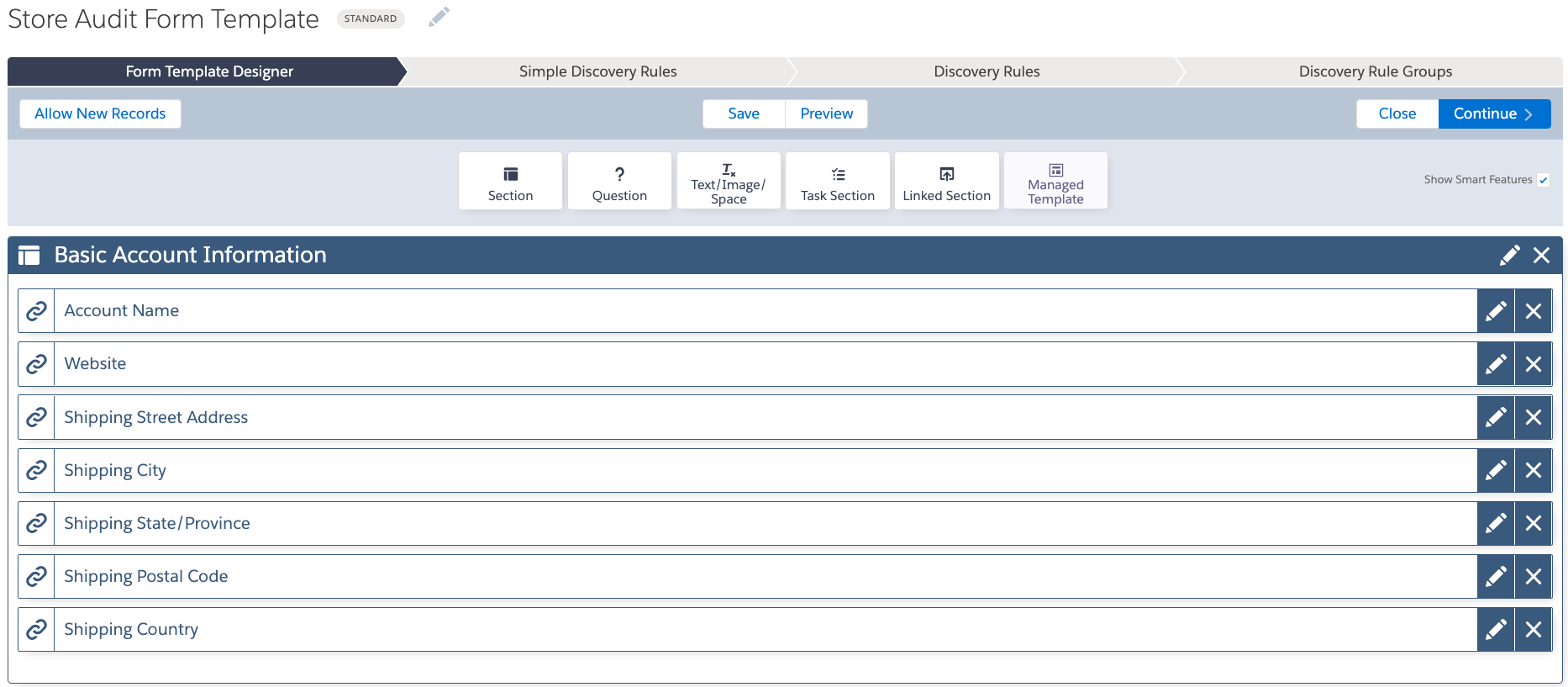Viewport: 1568px width, 687px height.
Task: Click the Basic Account Information section title
Action: (x=191, y=255)
